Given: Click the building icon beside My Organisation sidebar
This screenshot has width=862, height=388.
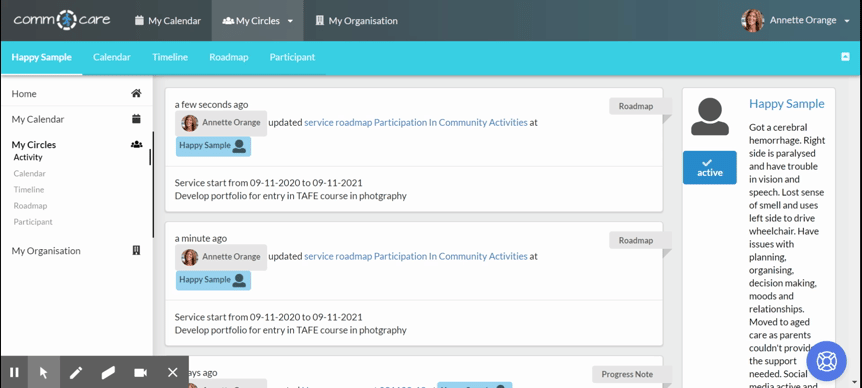Looking at the screenshot, I should point(137,250).
